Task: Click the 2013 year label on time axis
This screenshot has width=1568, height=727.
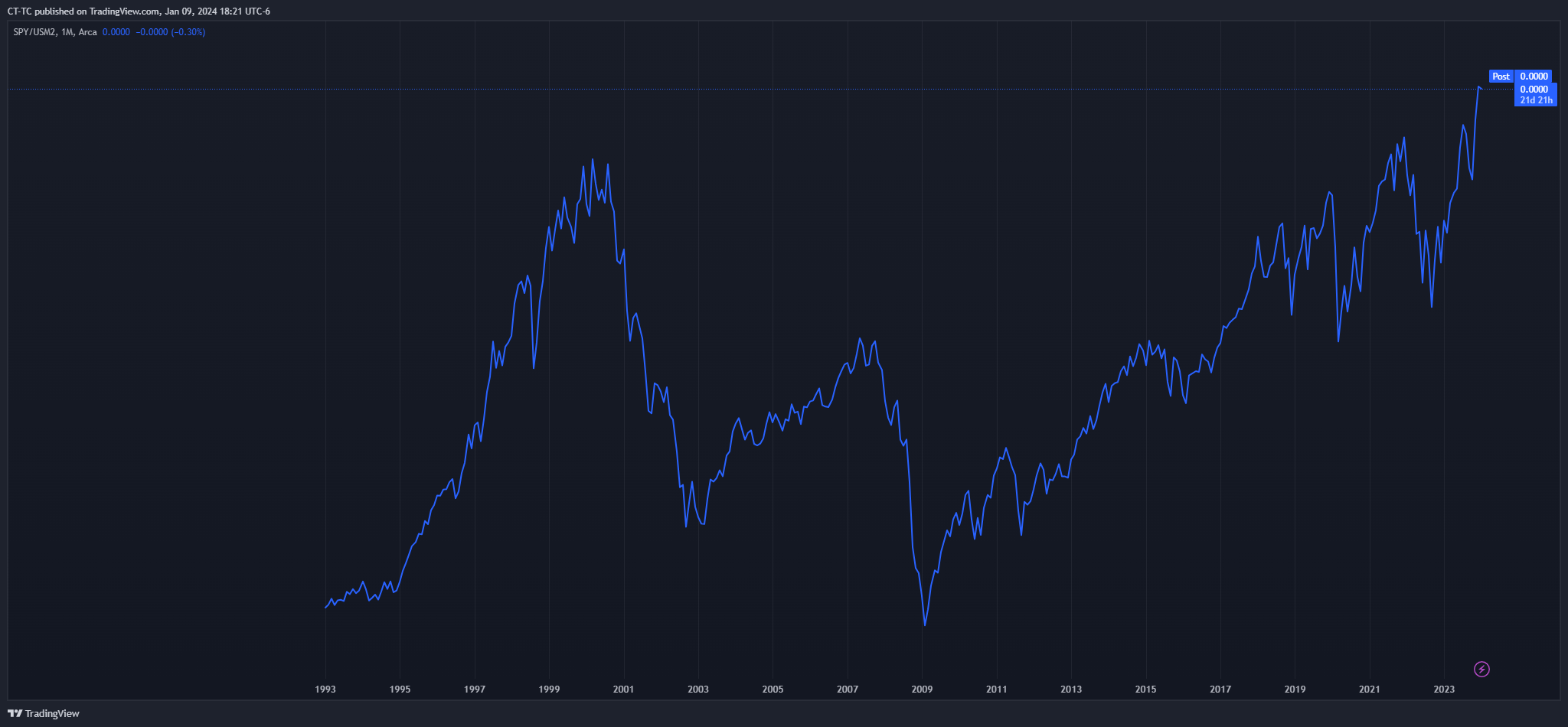Action: (1071, 690)
